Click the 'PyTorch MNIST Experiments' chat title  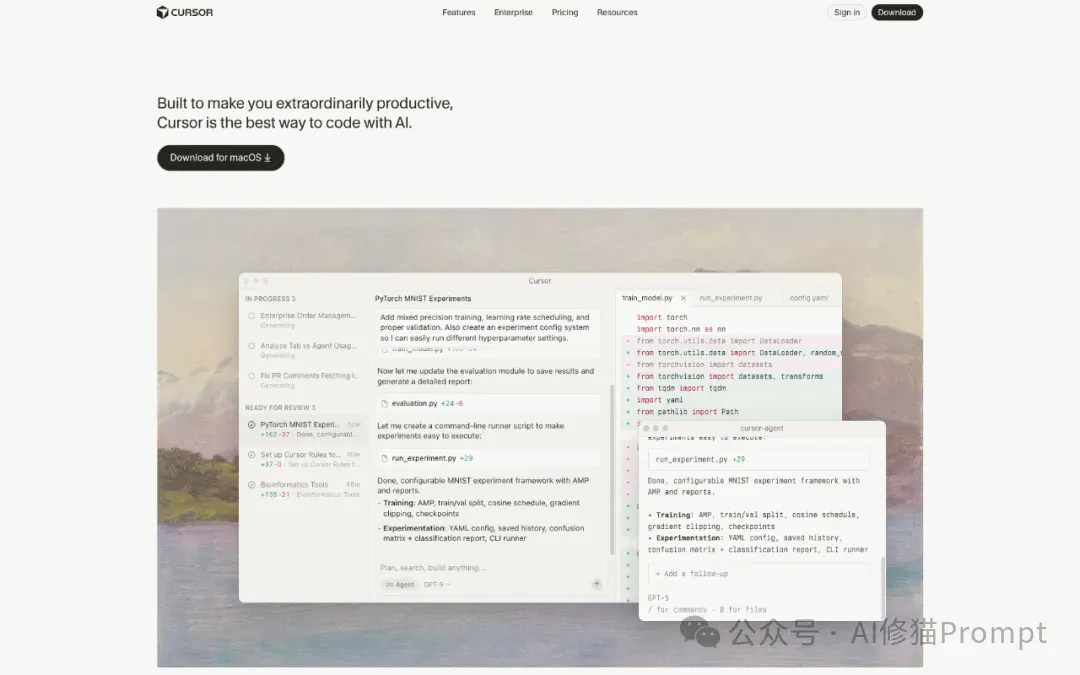(423, 299)
